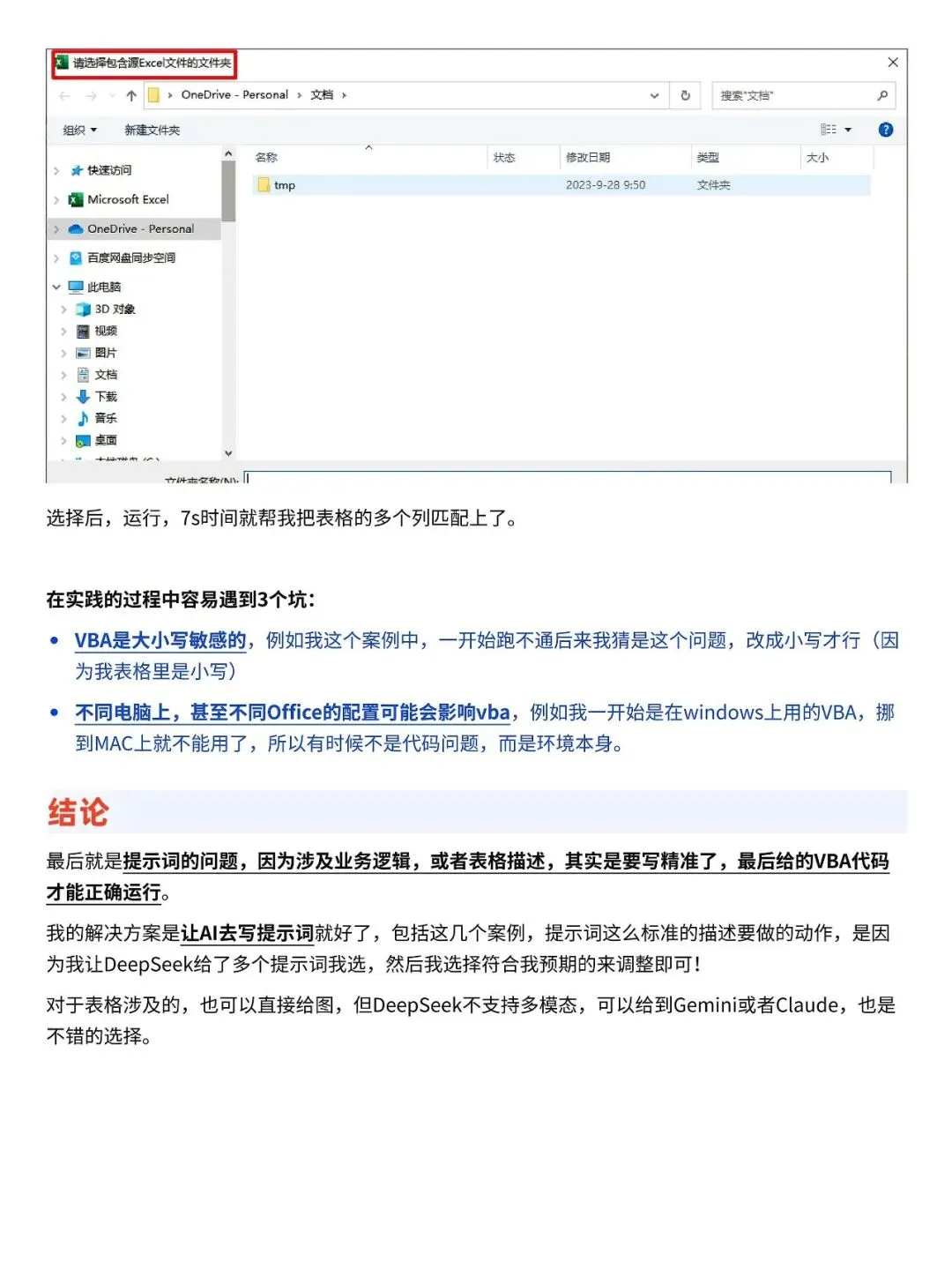Sort by 修改日期 column header

tap(588, 157)
